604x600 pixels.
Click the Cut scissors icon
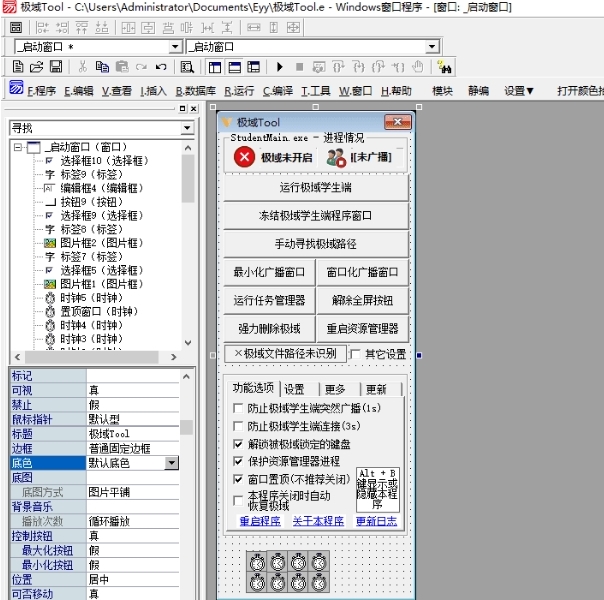click(x=82, y=67)
